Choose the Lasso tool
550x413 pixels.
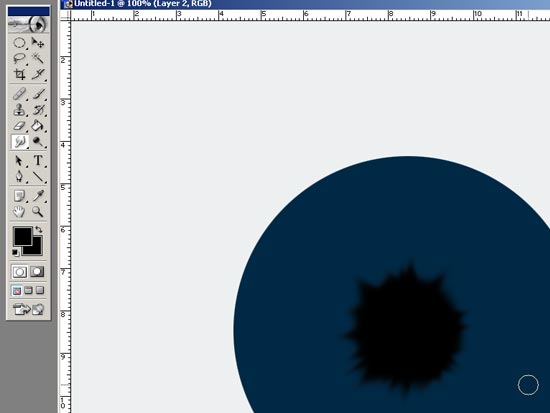[19, 58]
